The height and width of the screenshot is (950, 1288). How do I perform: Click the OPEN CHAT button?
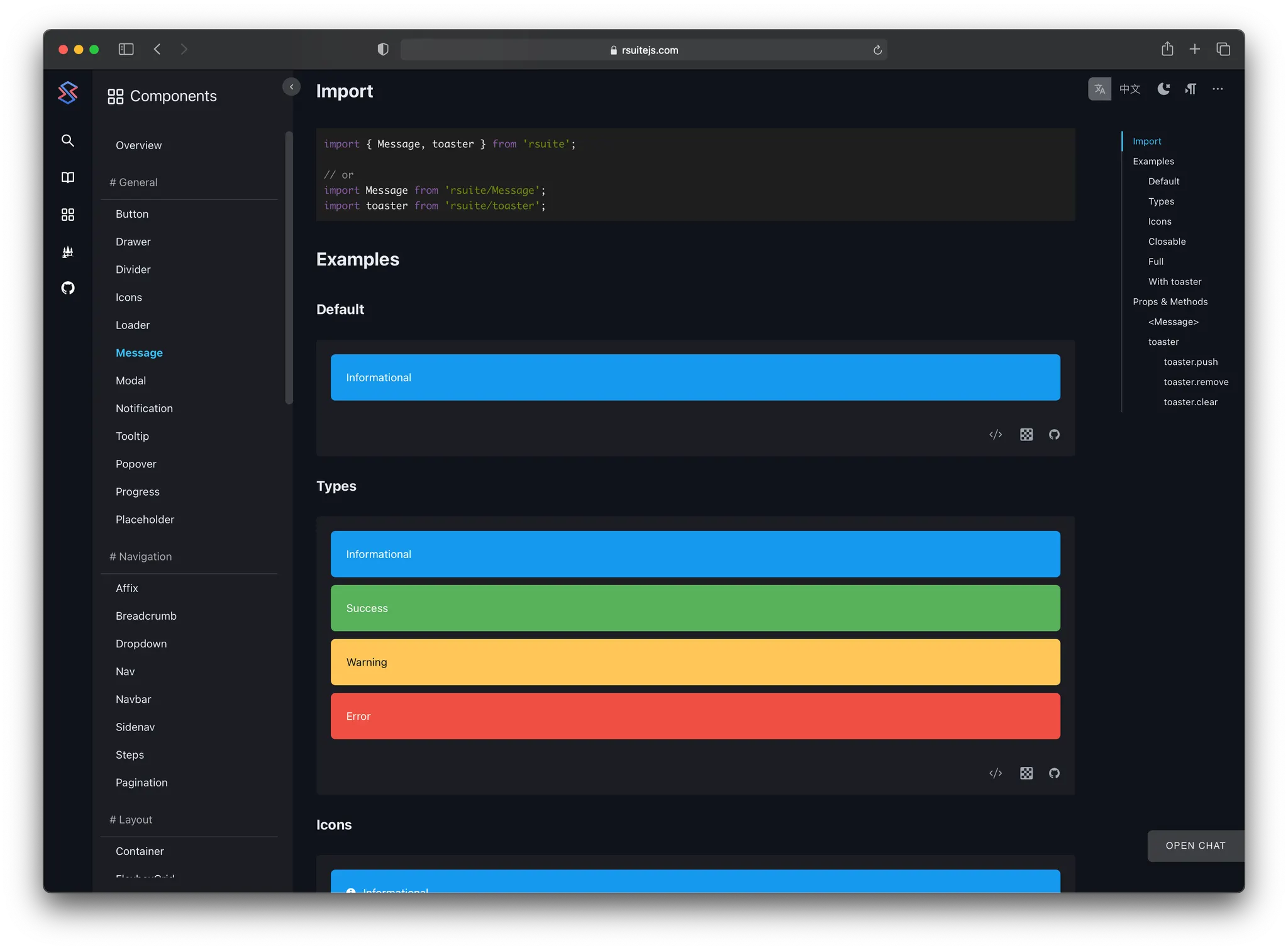(1195, 846)
